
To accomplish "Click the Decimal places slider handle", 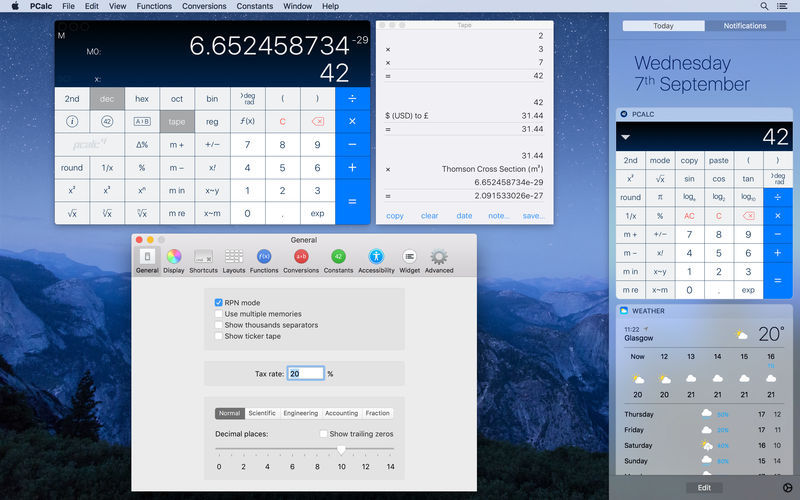I will [x=342, y=450].
